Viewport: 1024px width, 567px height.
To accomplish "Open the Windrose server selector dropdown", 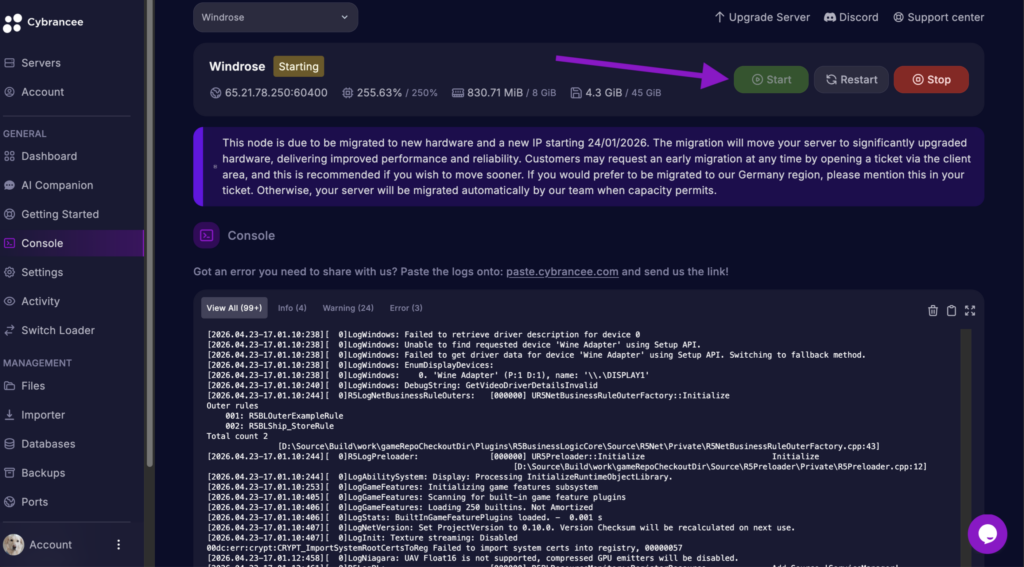I will click(275, 17).
